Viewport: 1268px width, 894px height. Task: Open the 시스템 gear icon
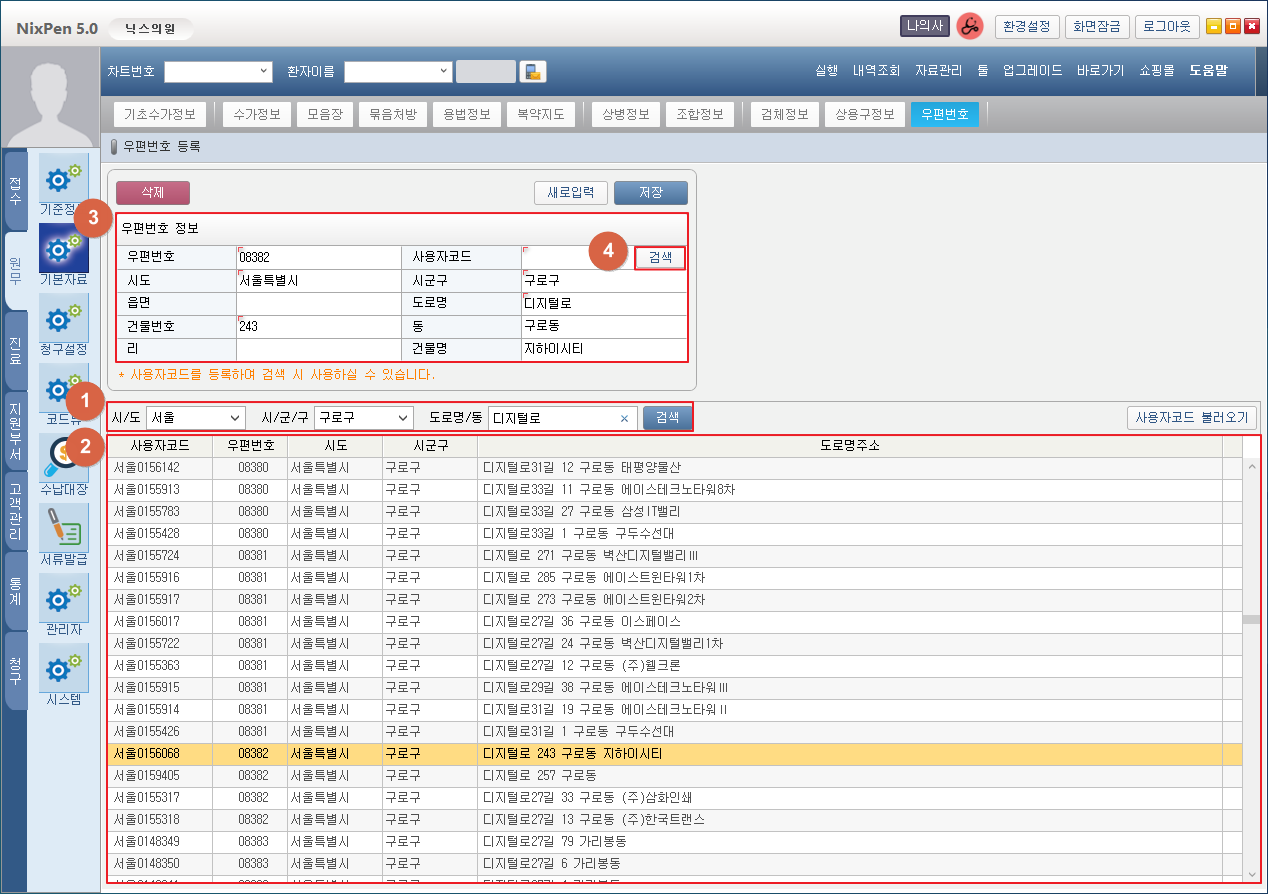(63, 668)
